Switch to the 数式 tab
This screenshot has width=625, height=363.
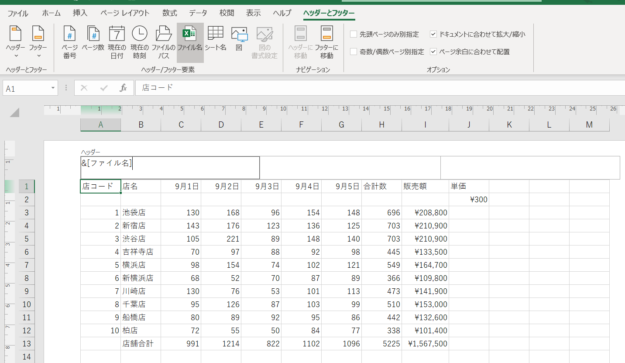coord(169,13)
